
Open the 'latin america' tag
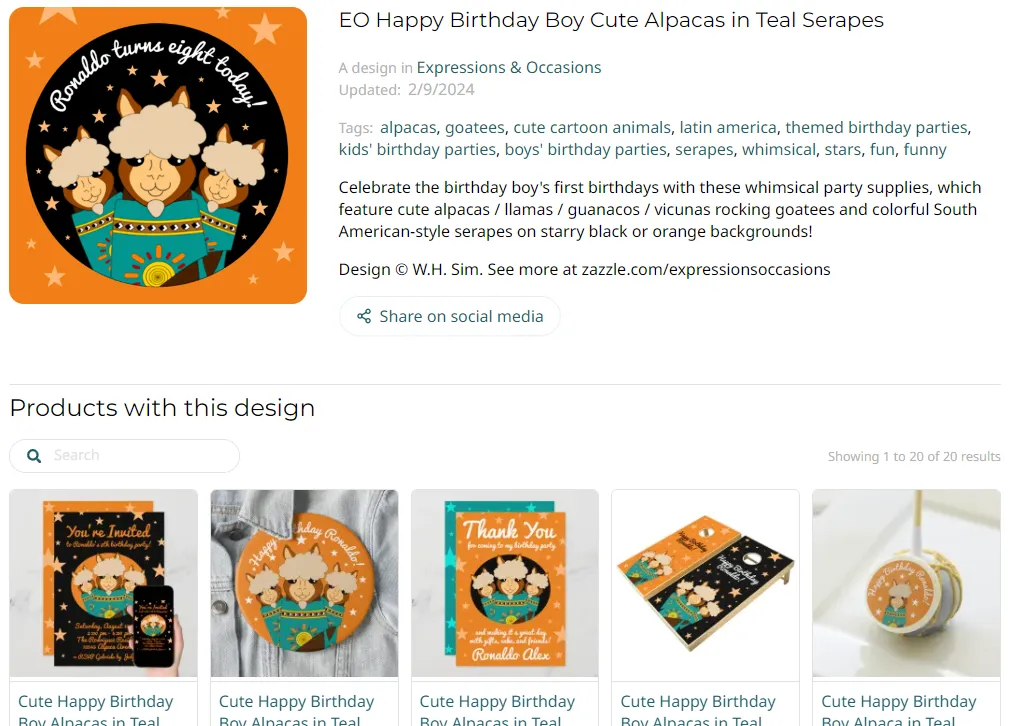click(728, 128)
